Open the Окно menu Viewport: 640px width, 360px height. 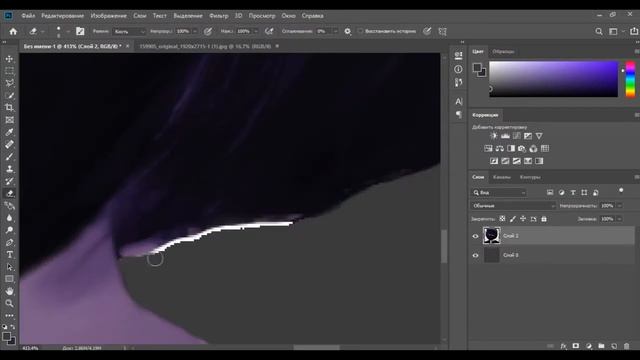(288, 16)
